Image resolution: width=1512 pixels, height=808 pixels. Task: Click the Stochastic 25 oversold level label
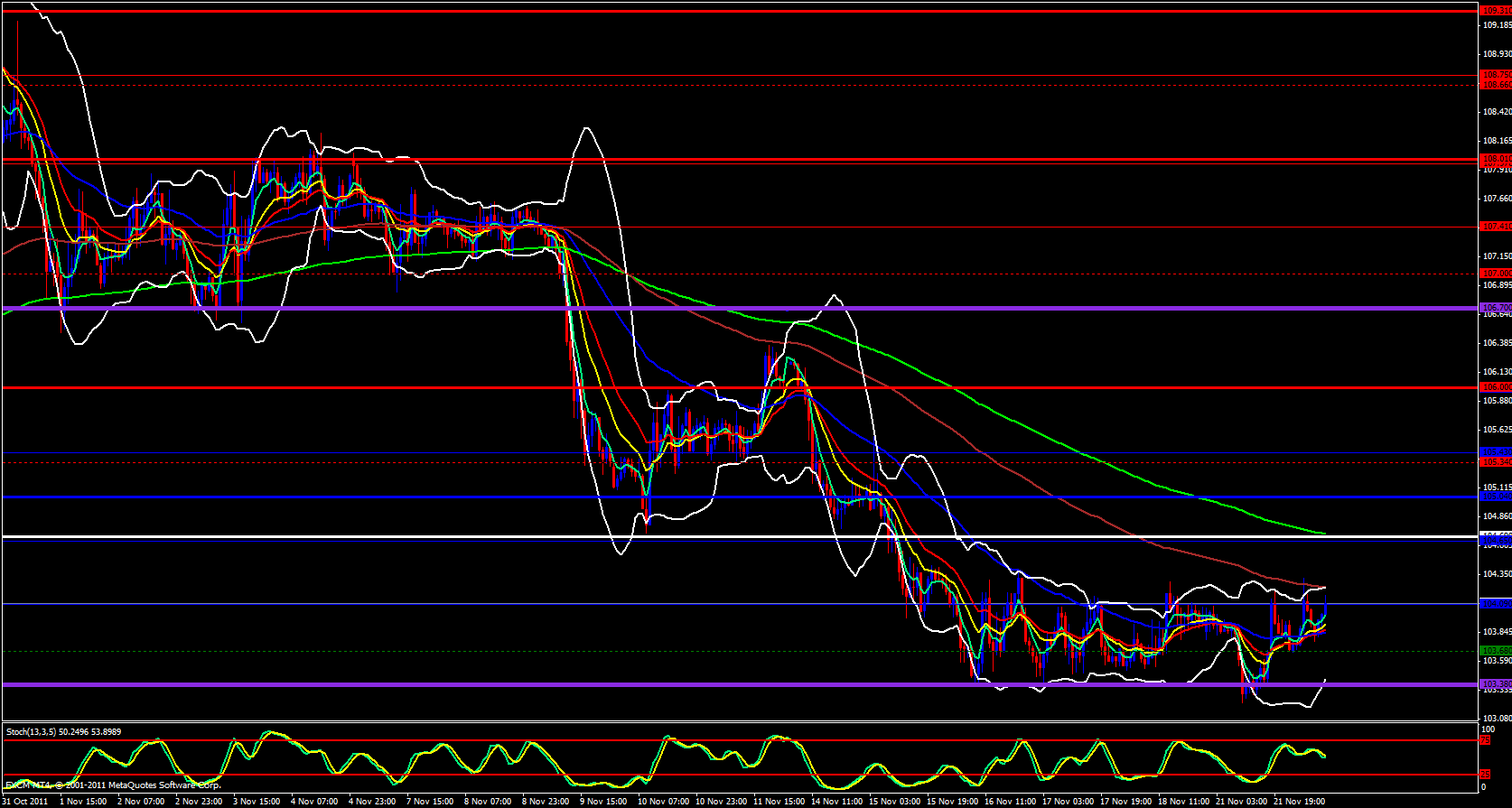pyautogui.click(x=1485, y=775)
